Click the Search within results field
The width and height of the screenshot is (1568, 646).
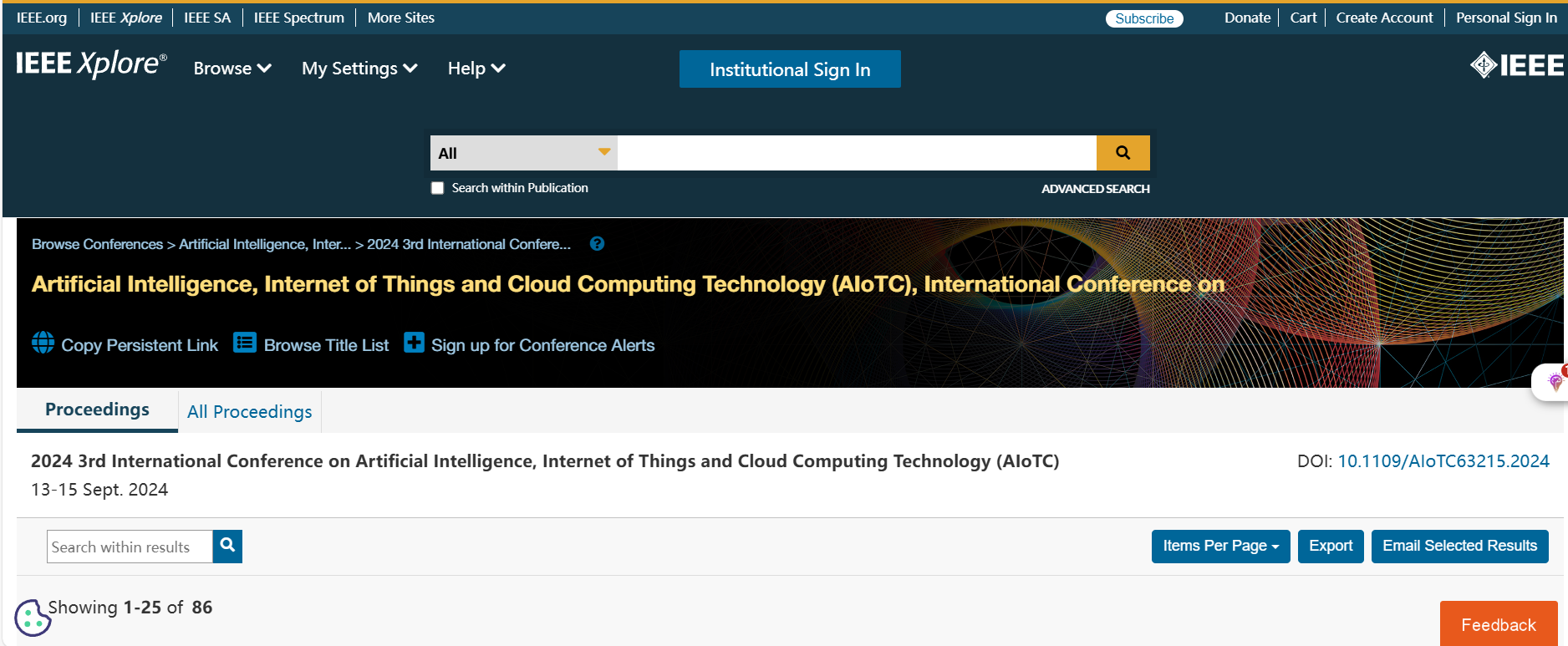pyautogui.click(x=130, y=547)
